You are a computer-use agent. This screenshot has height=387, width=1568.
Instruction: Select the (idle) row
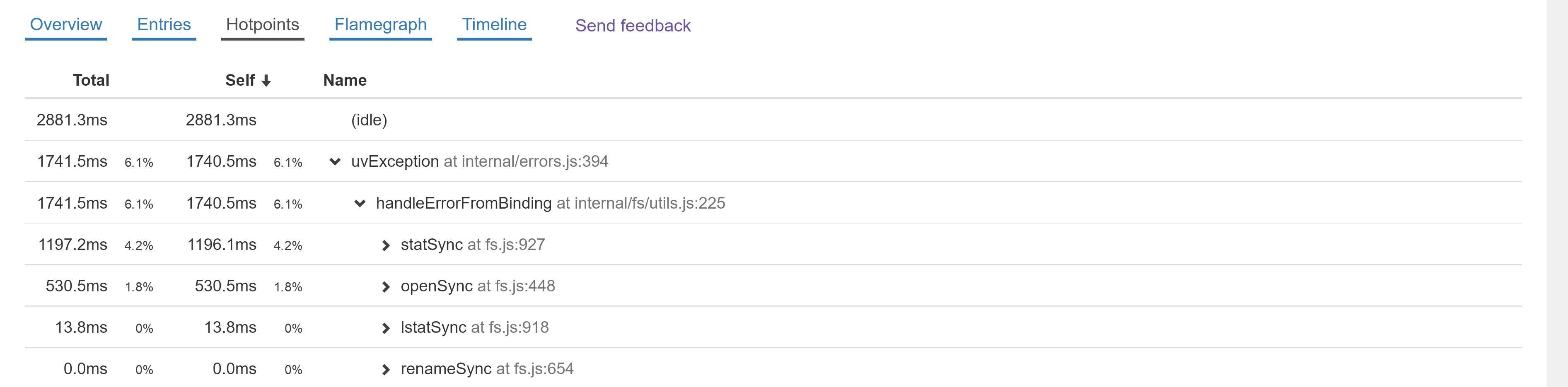[369, 120]
